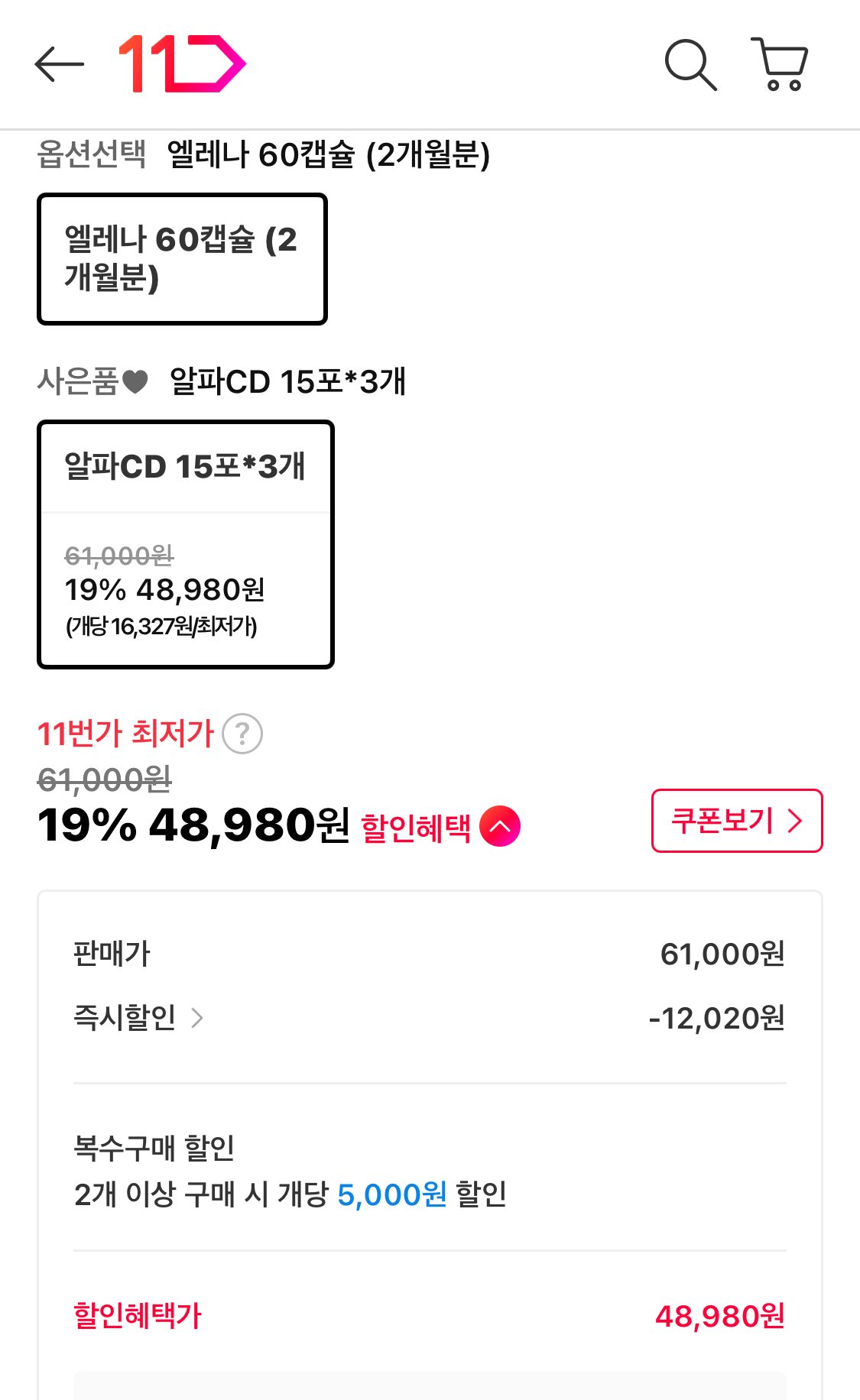The width and height of the screenshot is (860, 1400).
Task: Click the 판매가 61,000원 amount
Action: [x=722, y=954]
